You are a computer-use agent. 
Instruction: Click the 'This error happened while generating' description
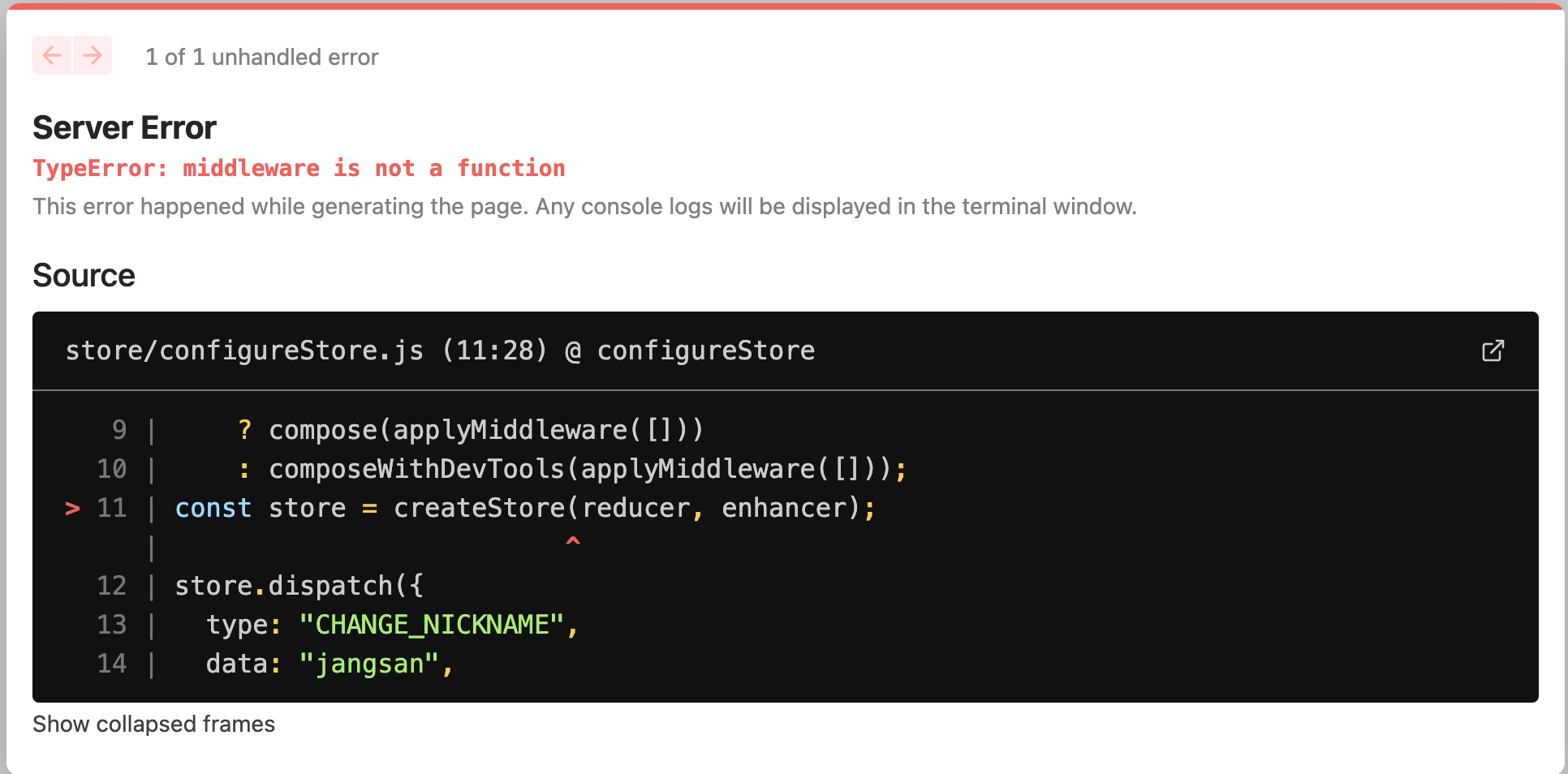pyautogui.click(x=584, y=207)
